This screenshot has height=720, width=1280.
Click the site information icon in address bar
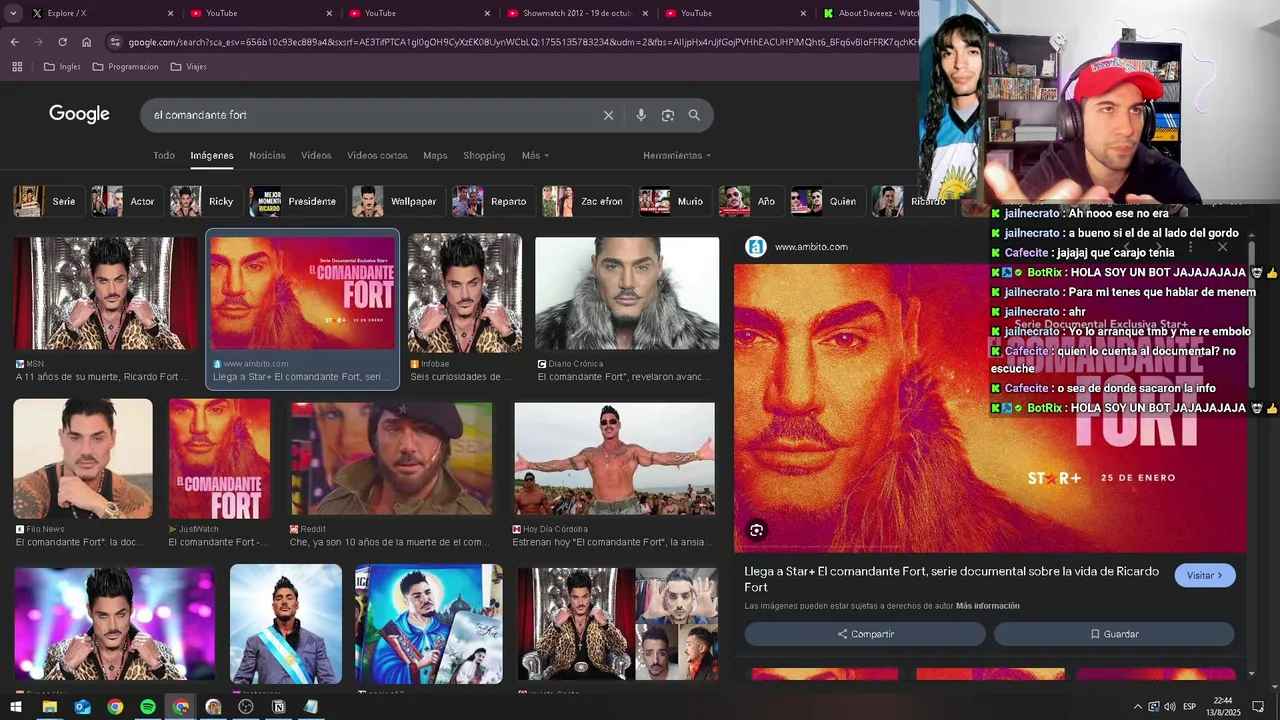(115, 42)
